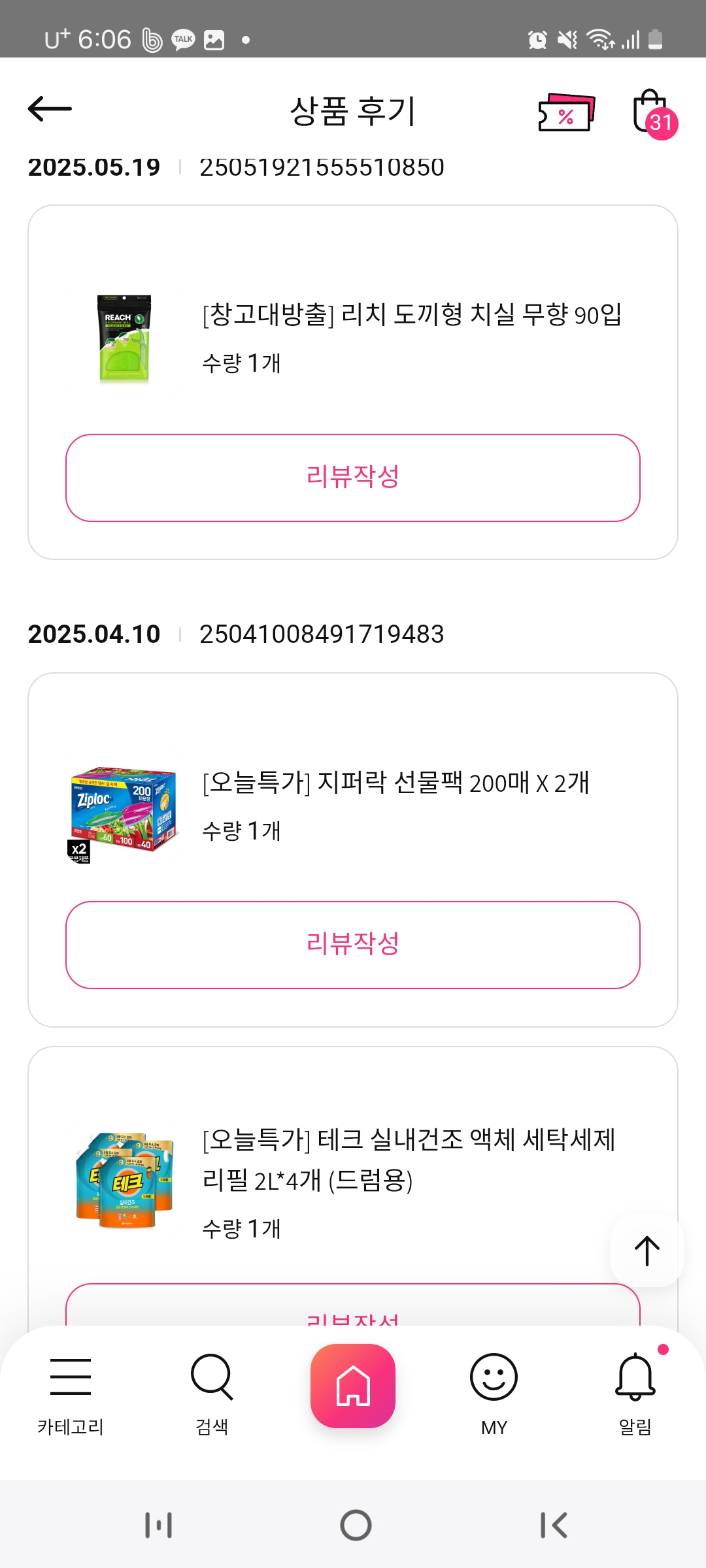This screenshot has height=1568, width=706.
Task: Tap Android recent apps navigation button
Action: pyautogui.click(x=158, y=1526)
